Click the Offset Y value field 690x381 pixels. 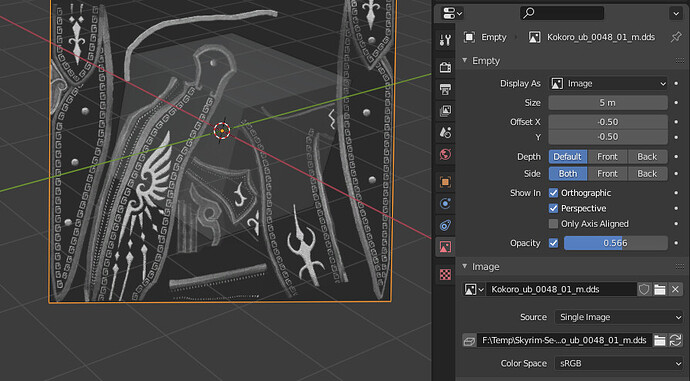(x=608, y=137)
